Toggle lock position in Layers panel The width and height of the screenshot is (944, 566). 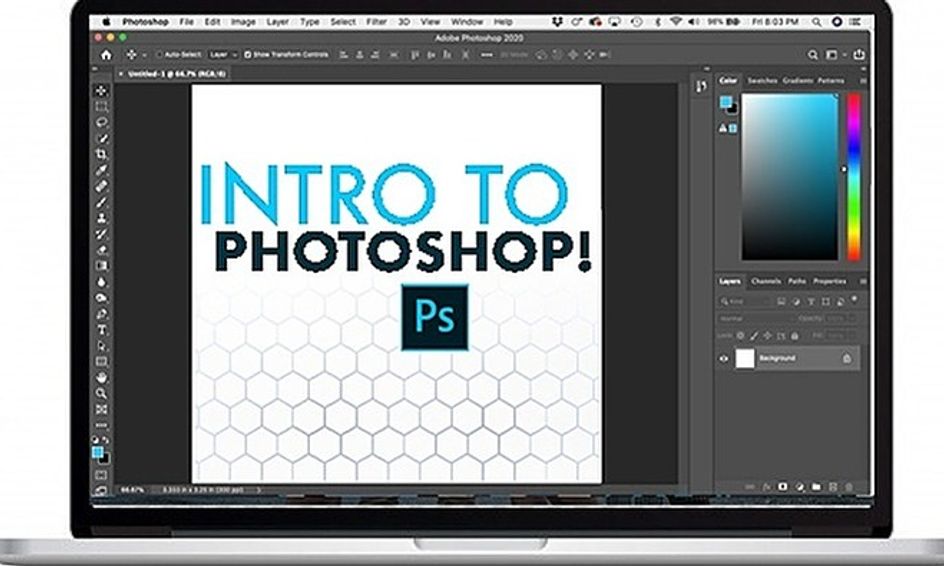pyautogui.click(x=767, y=335)
